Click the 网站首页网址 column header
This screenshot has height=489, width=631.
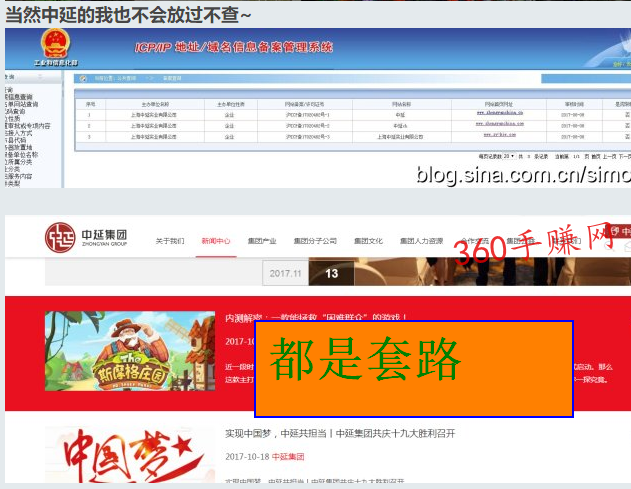pos(499,104)
